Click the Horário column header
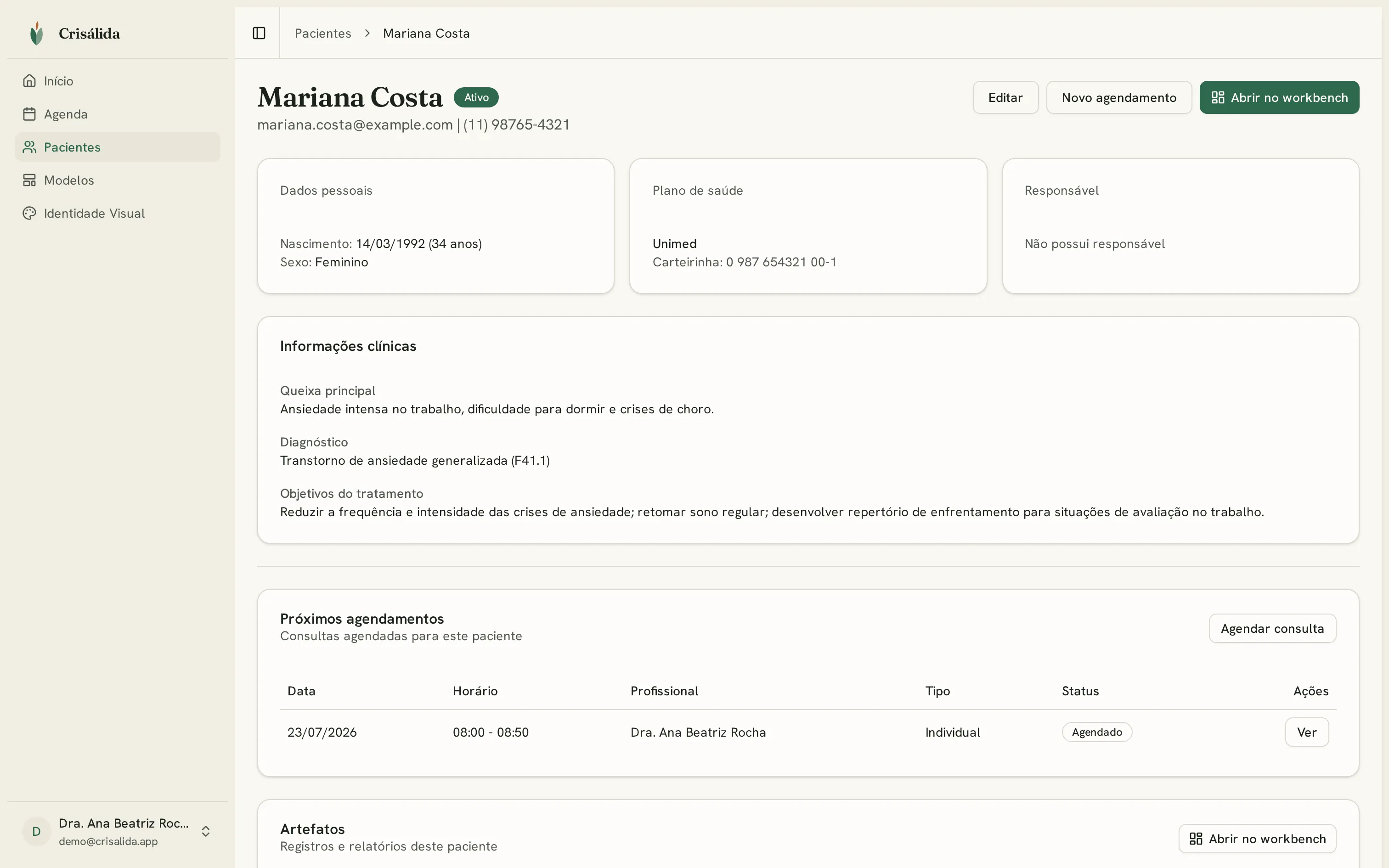The width and height of the screenshot is (1389, 868). pos(474,691)
